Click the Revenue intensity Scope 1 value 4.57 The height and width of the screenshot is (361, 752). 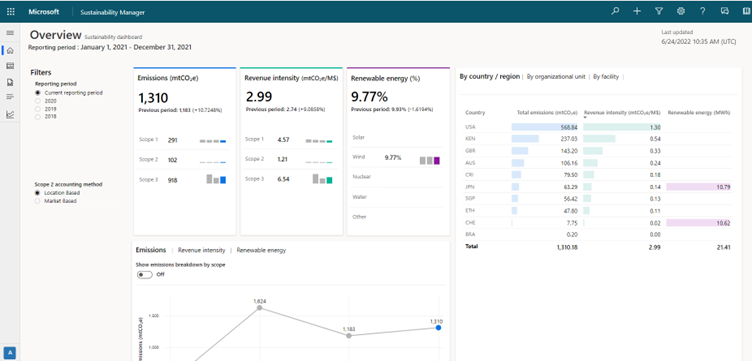click(283, 140)
